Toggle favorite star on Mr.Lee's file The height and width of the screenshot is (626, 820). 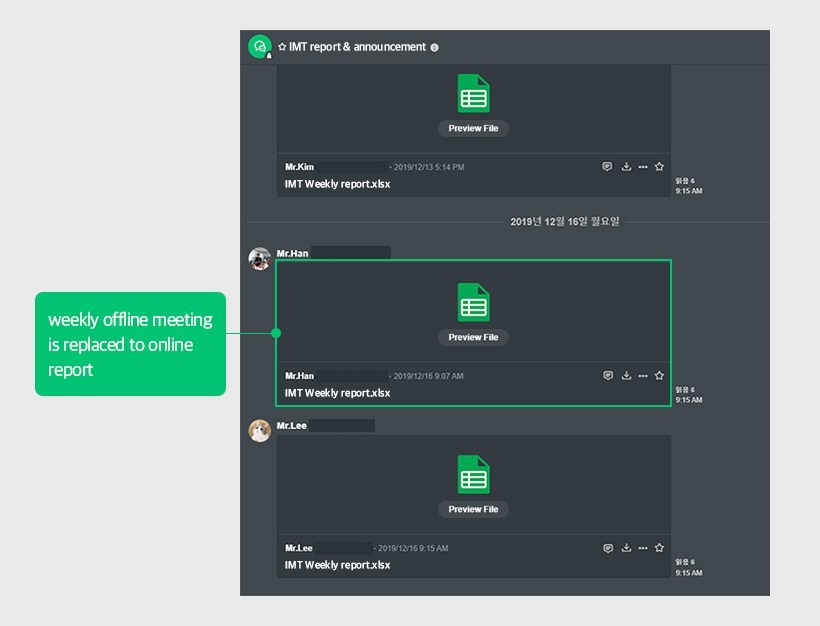point(659,548)
